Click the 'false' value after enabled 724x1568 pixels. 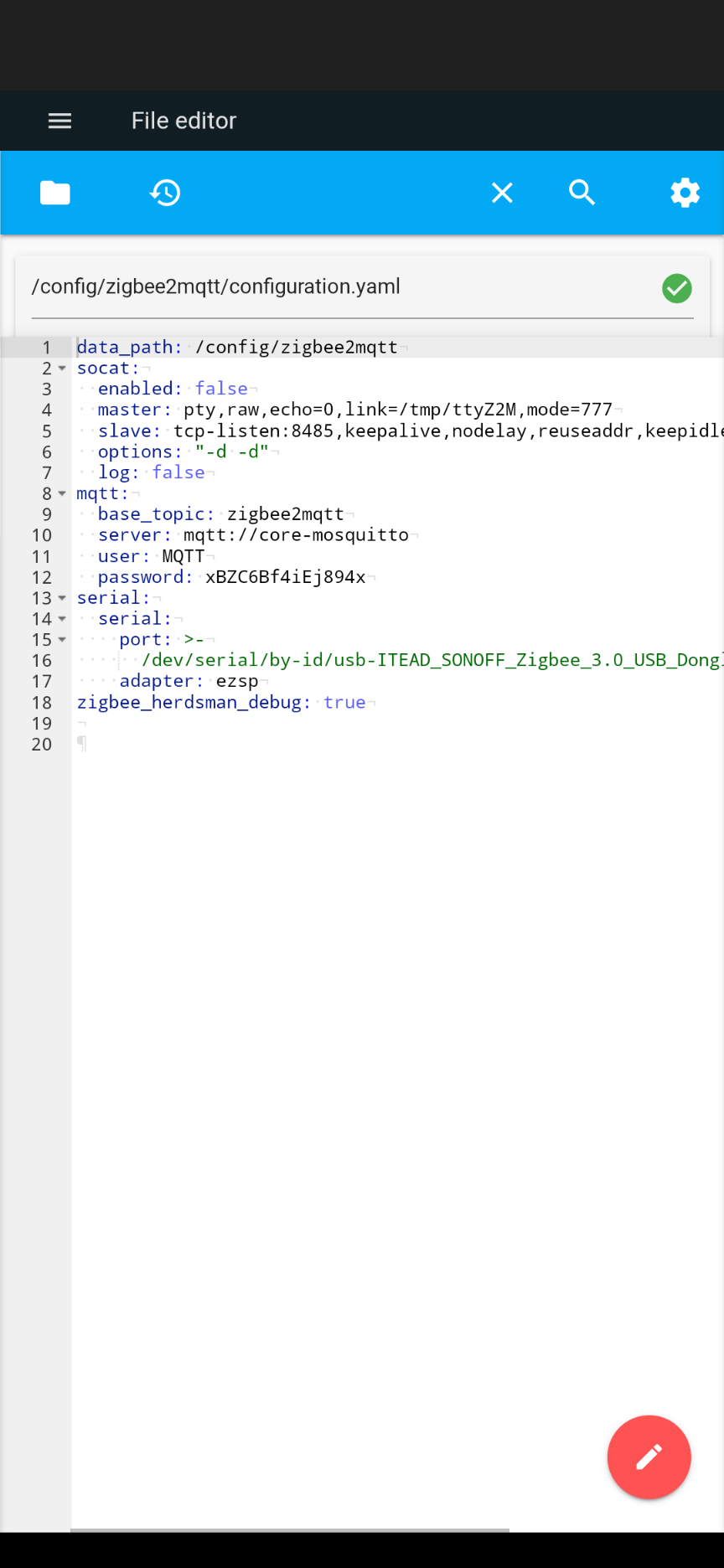(x=221, y=389)
